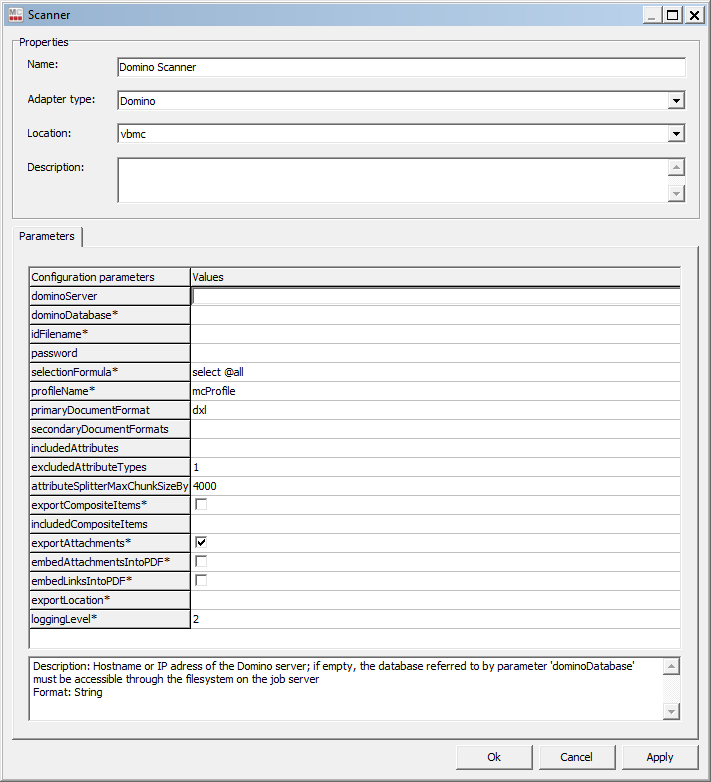This screenshot has height=782, width=711.
Task: Uncheck the exportAttachments checkbox
Action: [201, 542]
